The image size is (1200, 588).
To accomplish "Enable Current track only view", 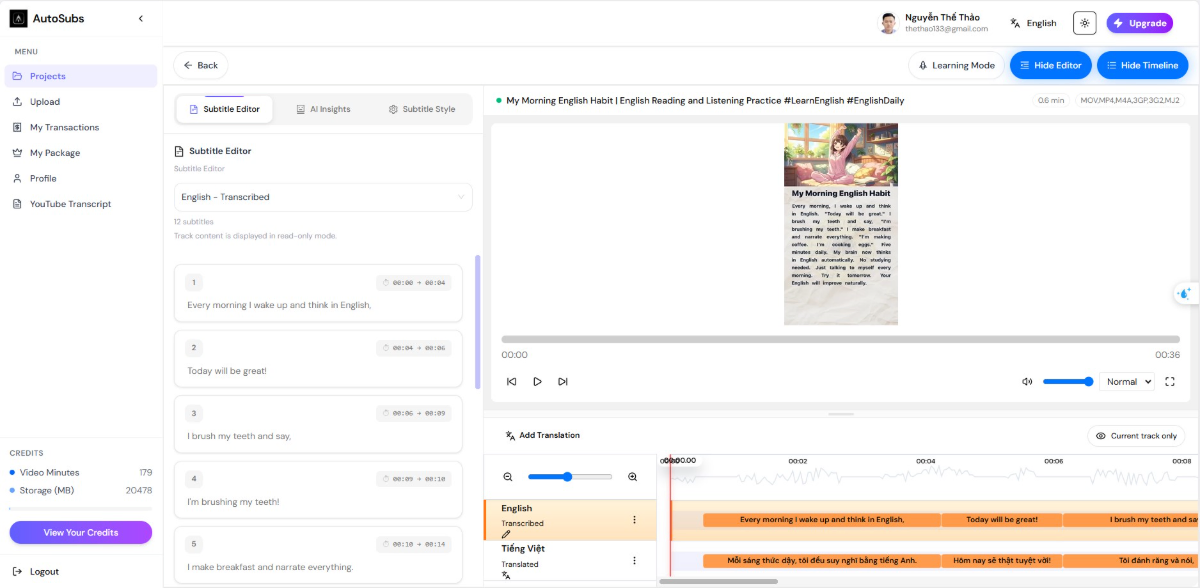I will coord(1136,435).
